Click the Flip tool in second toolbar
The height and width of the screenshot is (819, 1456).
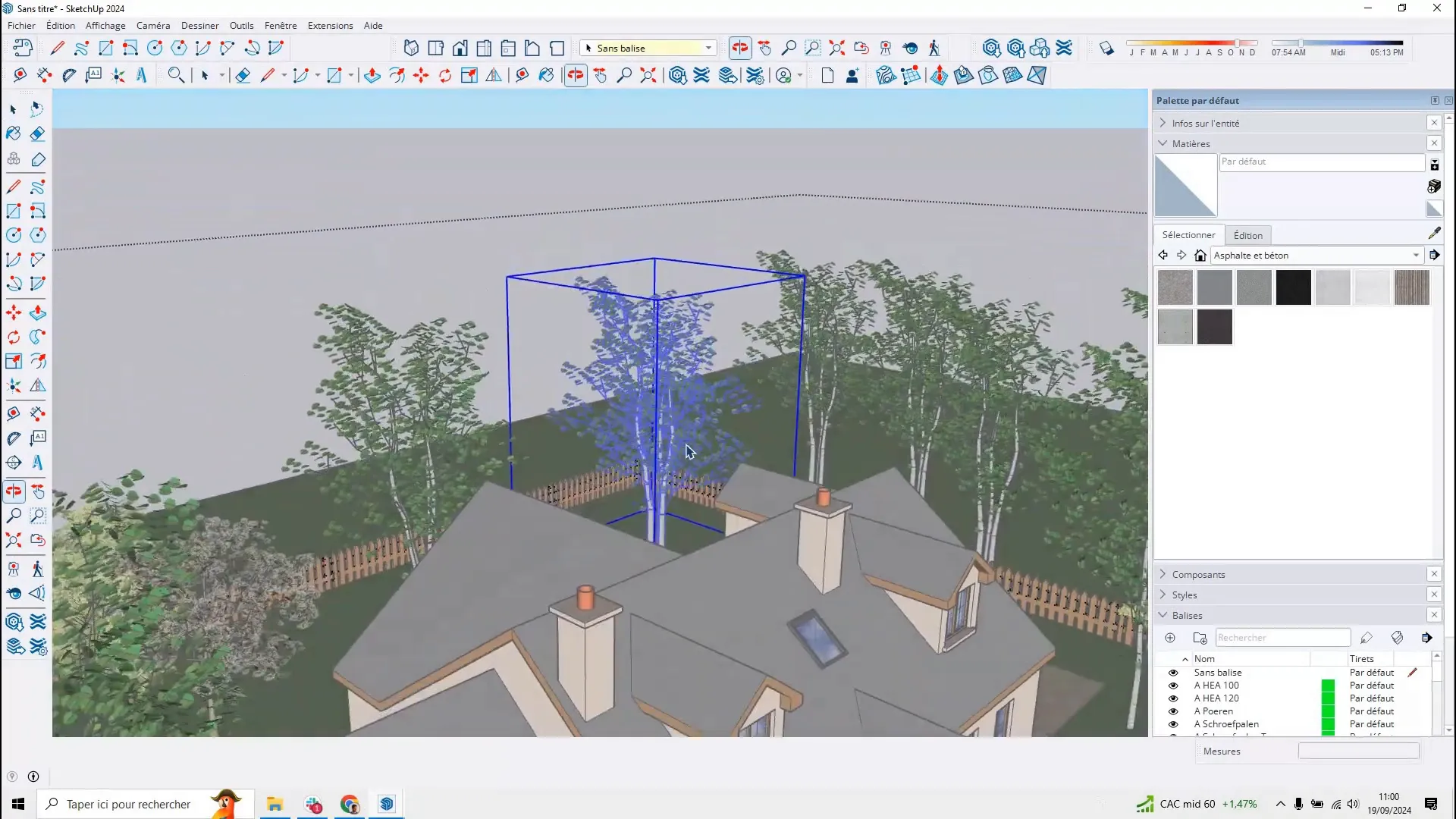click(494, 75)
